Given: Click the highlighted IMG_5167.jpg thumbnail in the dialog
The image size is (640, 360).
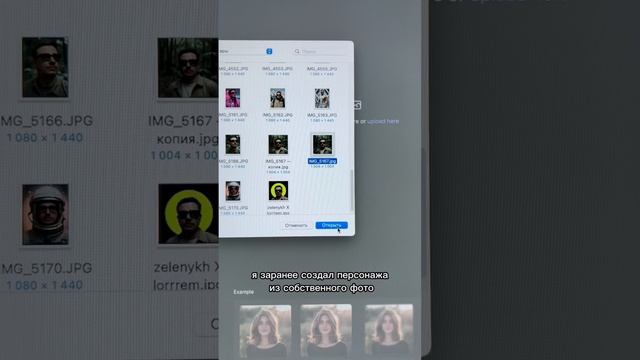Looking at the screenshot, I should point(322,144).
